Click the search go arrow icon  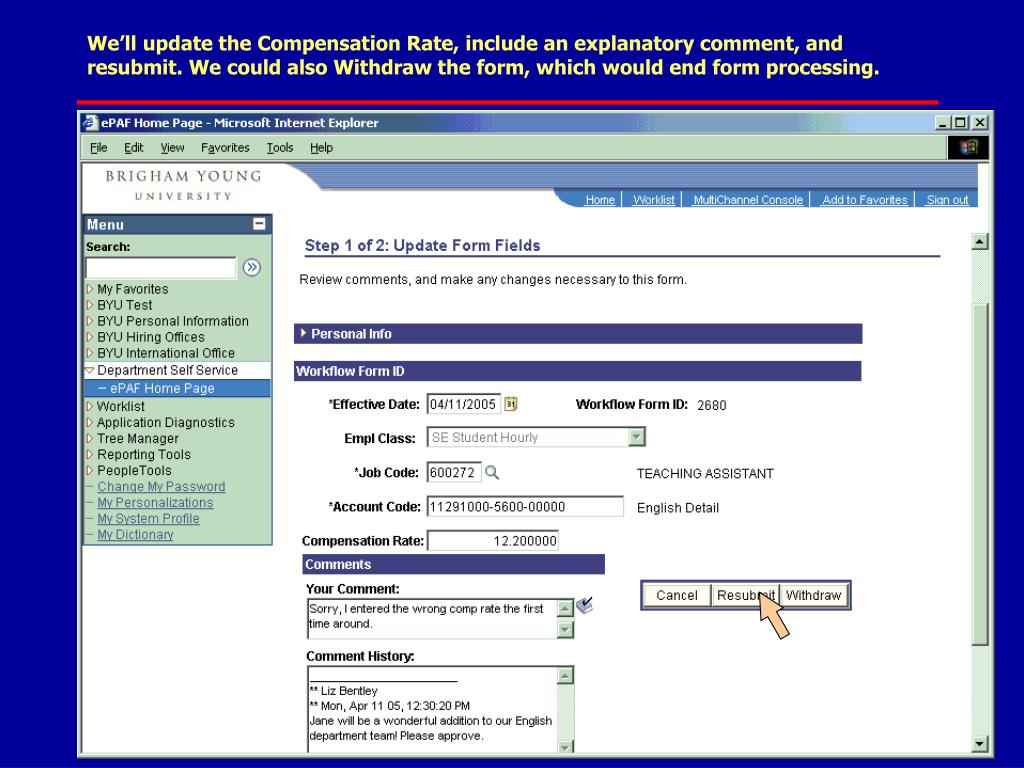[x=251, y=267]
